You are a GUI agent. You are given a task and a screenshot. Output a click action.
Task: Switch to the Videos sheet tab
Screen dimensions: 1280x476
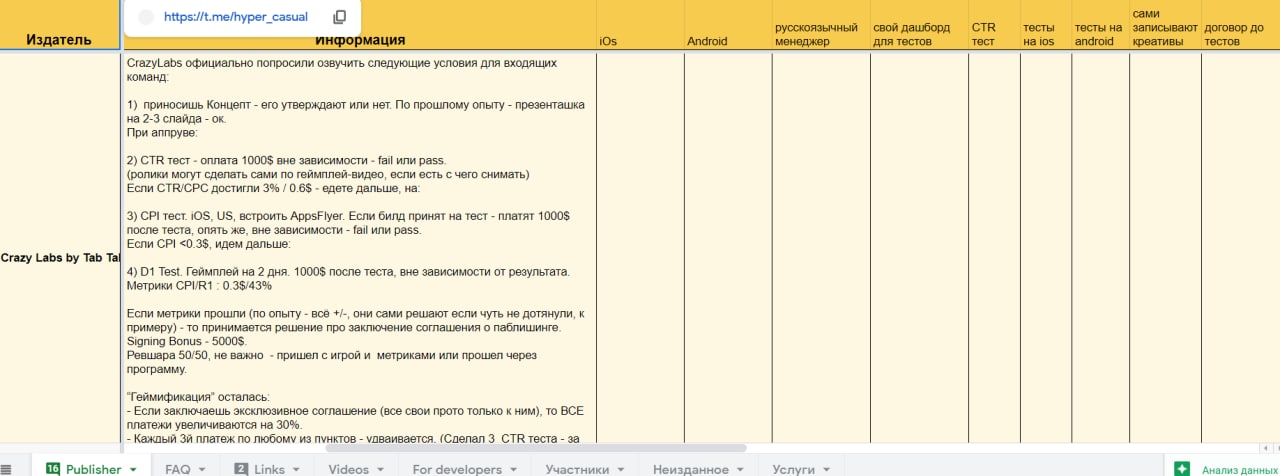coord(348,469)
